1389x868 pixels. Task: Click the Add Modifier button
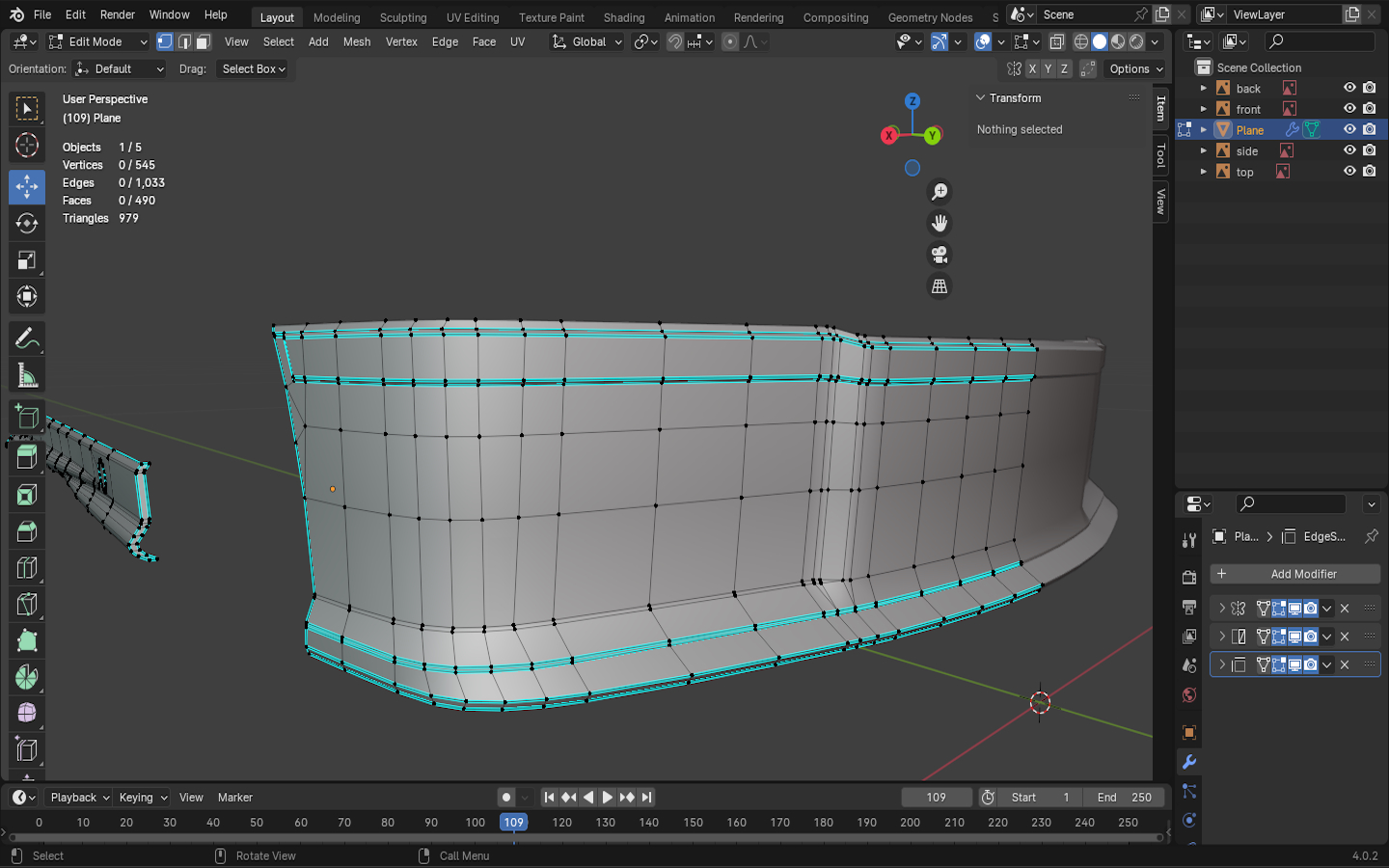click(1294, 574)
